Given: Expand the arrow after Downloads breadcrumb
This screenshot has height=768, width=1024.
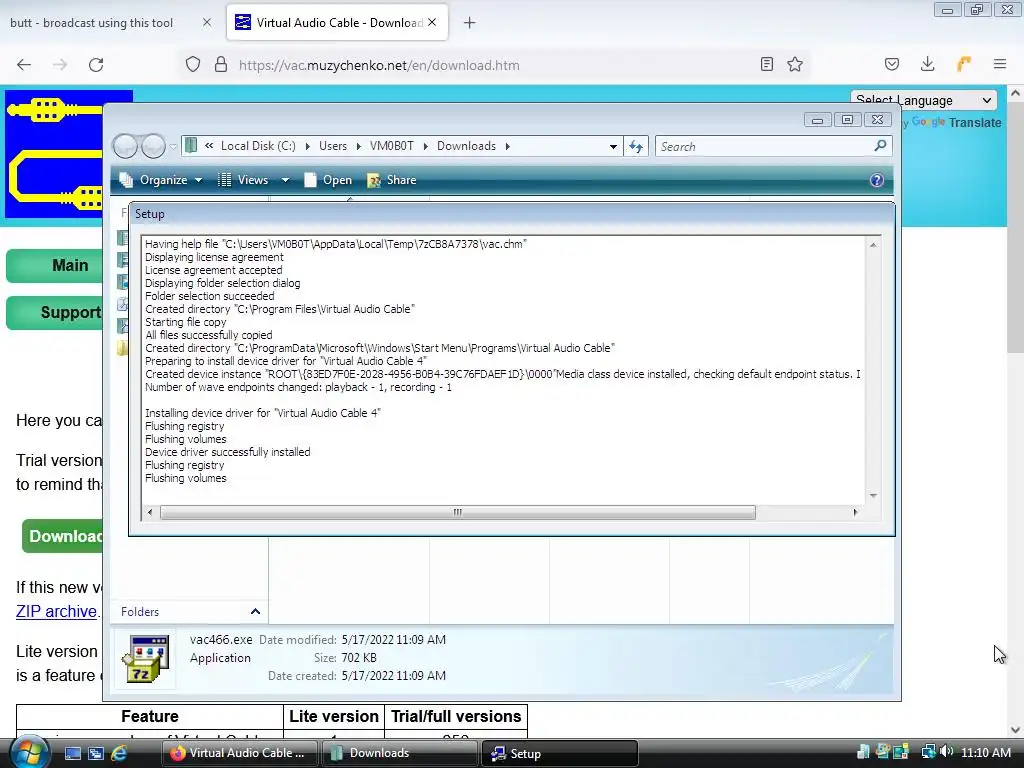Looking at the screenshot, I should point(507,146).
